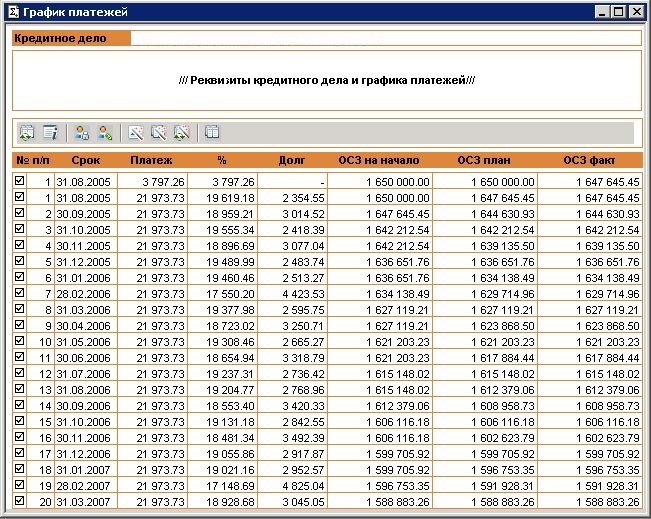The width and height of the screenshot is (651, 519).
Task: Sort by the Срок column header
Action: pyautogui.click(x=85, y=160)
